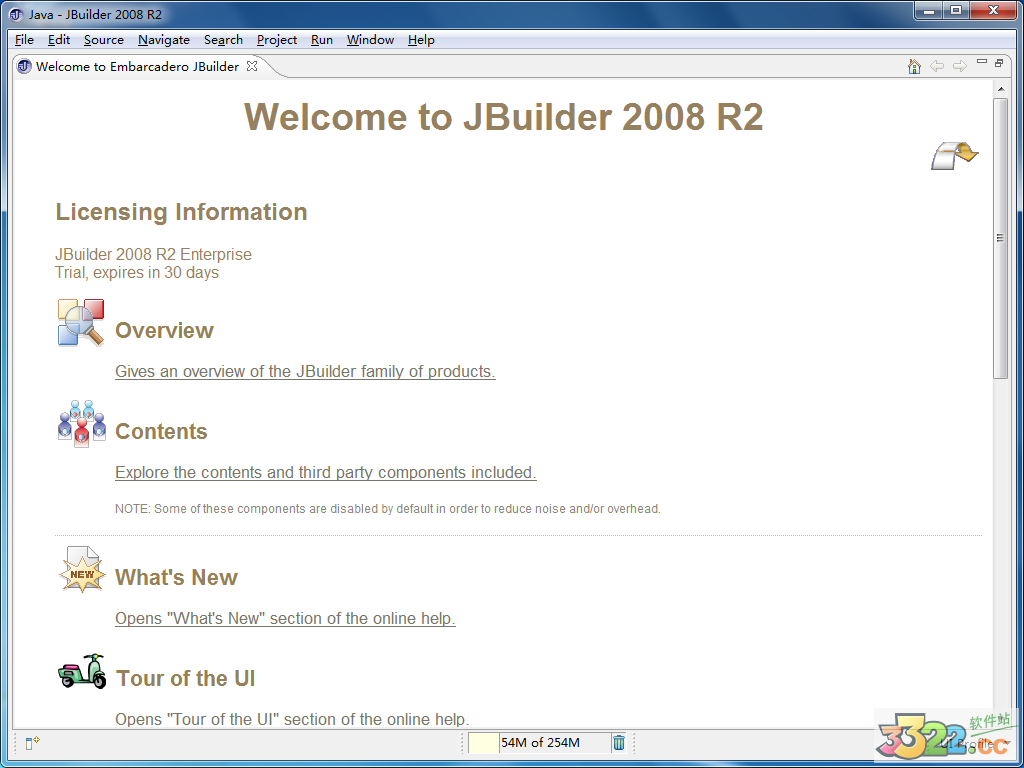
Task: Click the Overview heading
Action: (x=165, y=330)
